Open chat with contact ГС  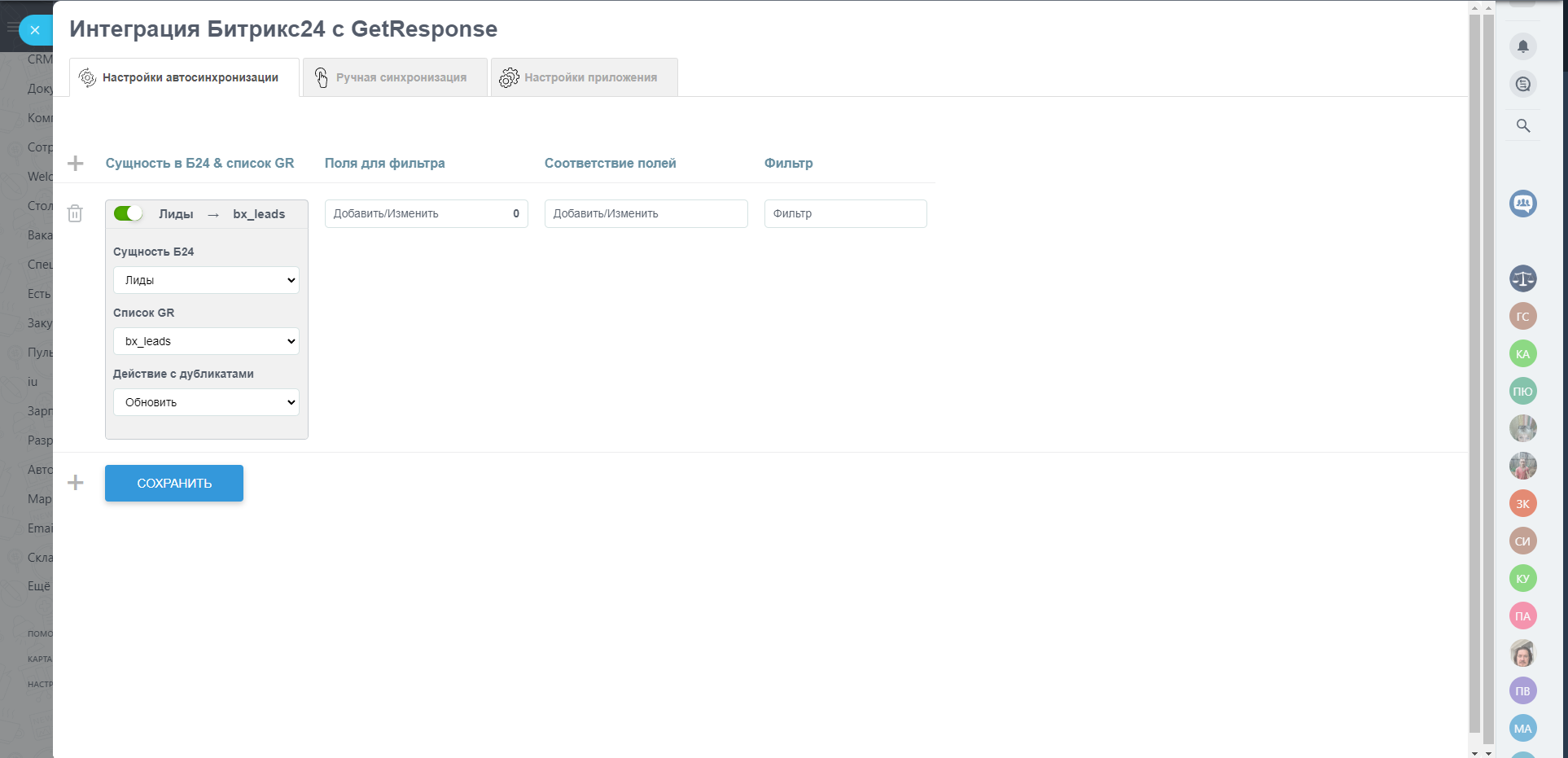pos(1523,316)
